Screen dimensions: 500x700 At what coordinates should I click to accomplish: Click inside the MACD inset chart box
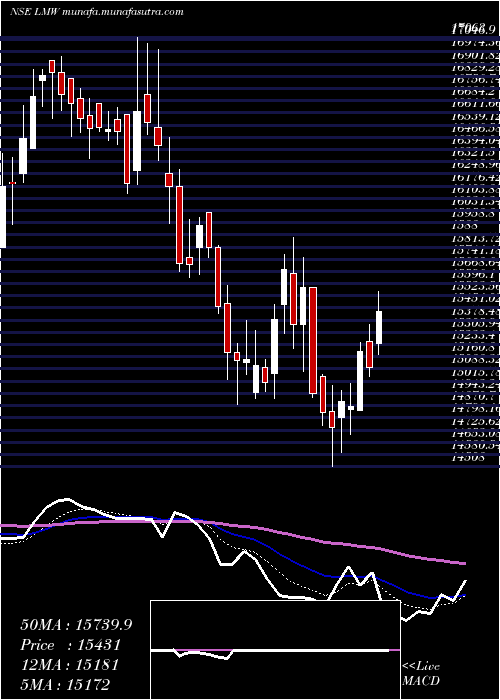tap(275, 650)
